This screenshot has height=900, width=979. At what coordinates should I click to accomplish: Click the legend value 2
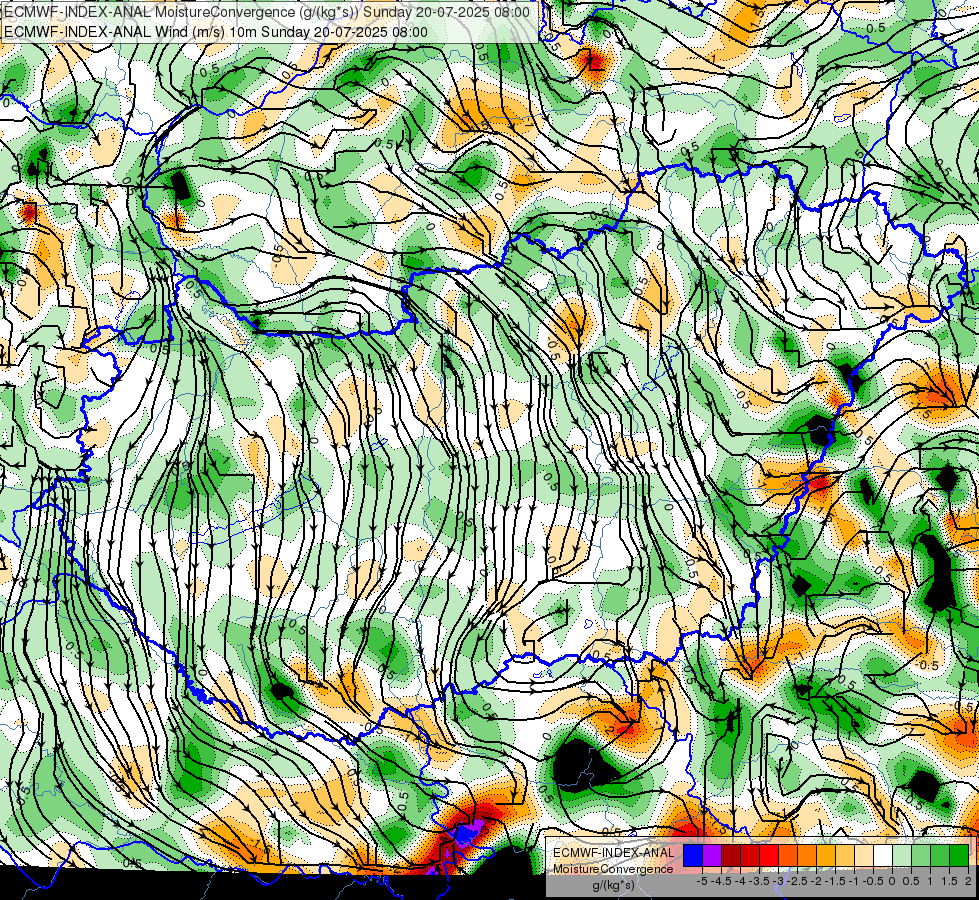click(x=968, y=881)
